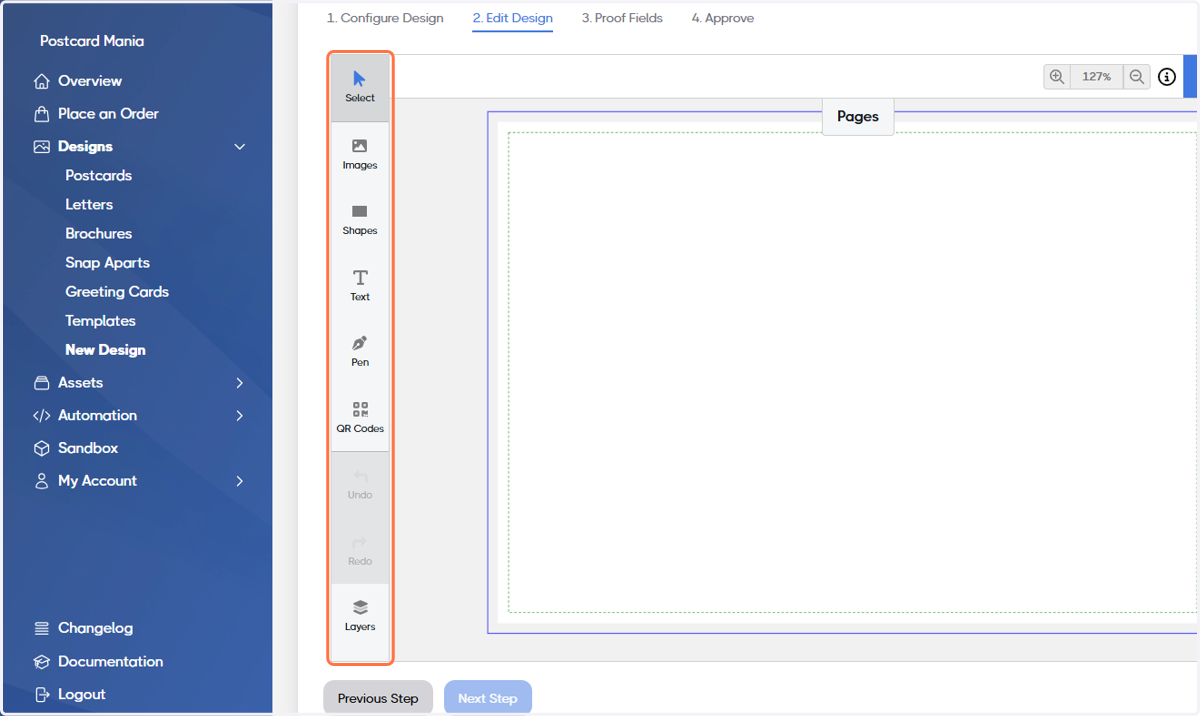Select the Pen tool
Viewport: 1200px width, 716px height.
(x=360, y=352)
